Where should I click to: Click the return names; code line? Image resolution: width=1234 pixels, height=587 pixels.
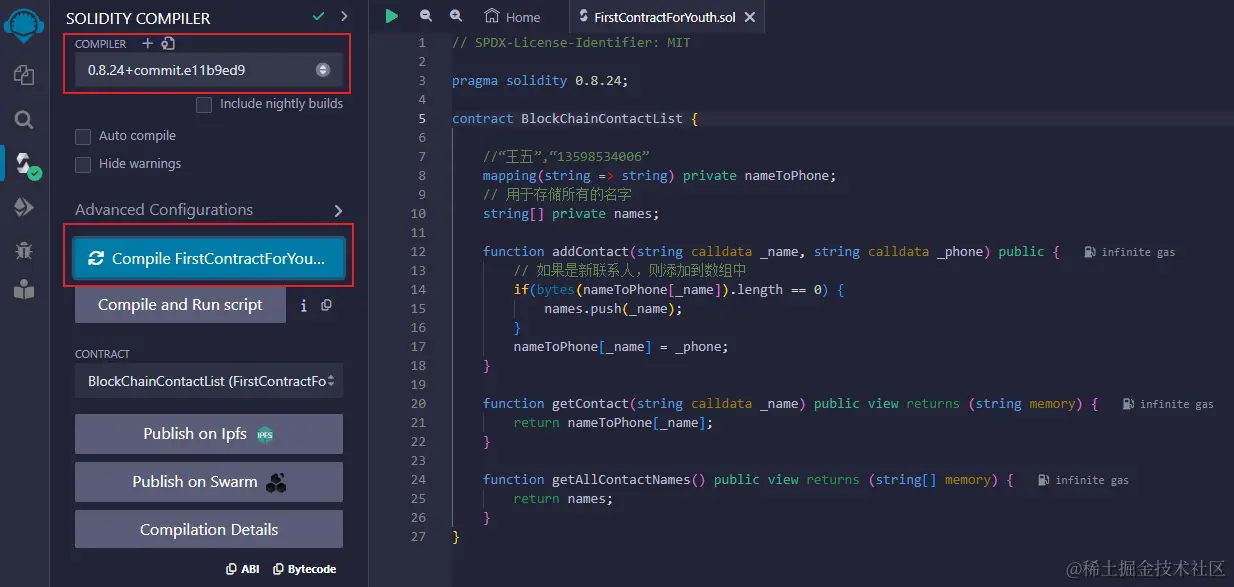(x=563, y=499)
